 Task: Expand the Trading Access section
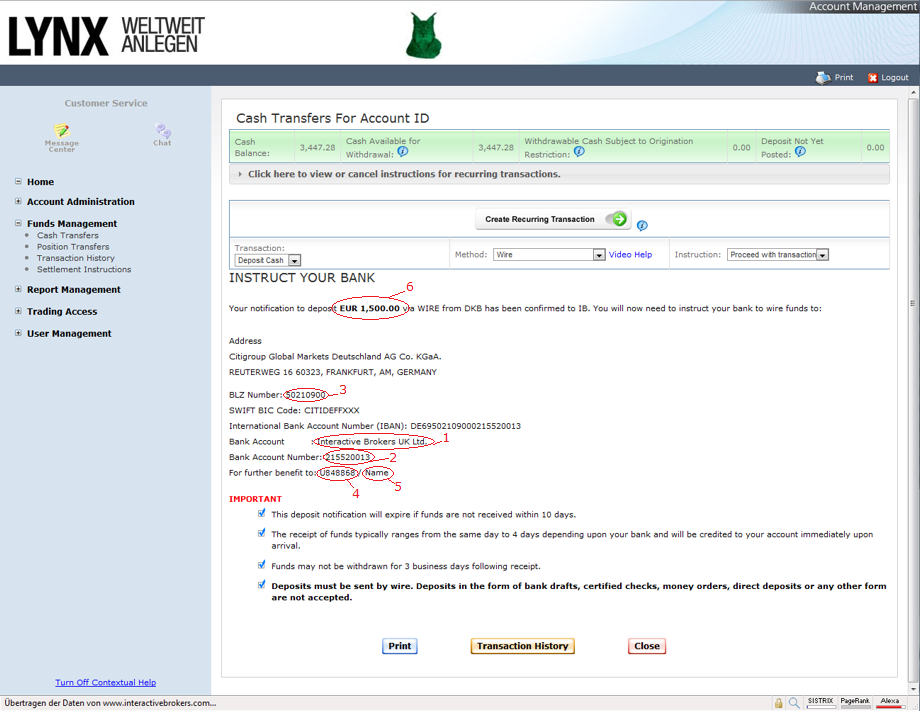tap(18, 311)
